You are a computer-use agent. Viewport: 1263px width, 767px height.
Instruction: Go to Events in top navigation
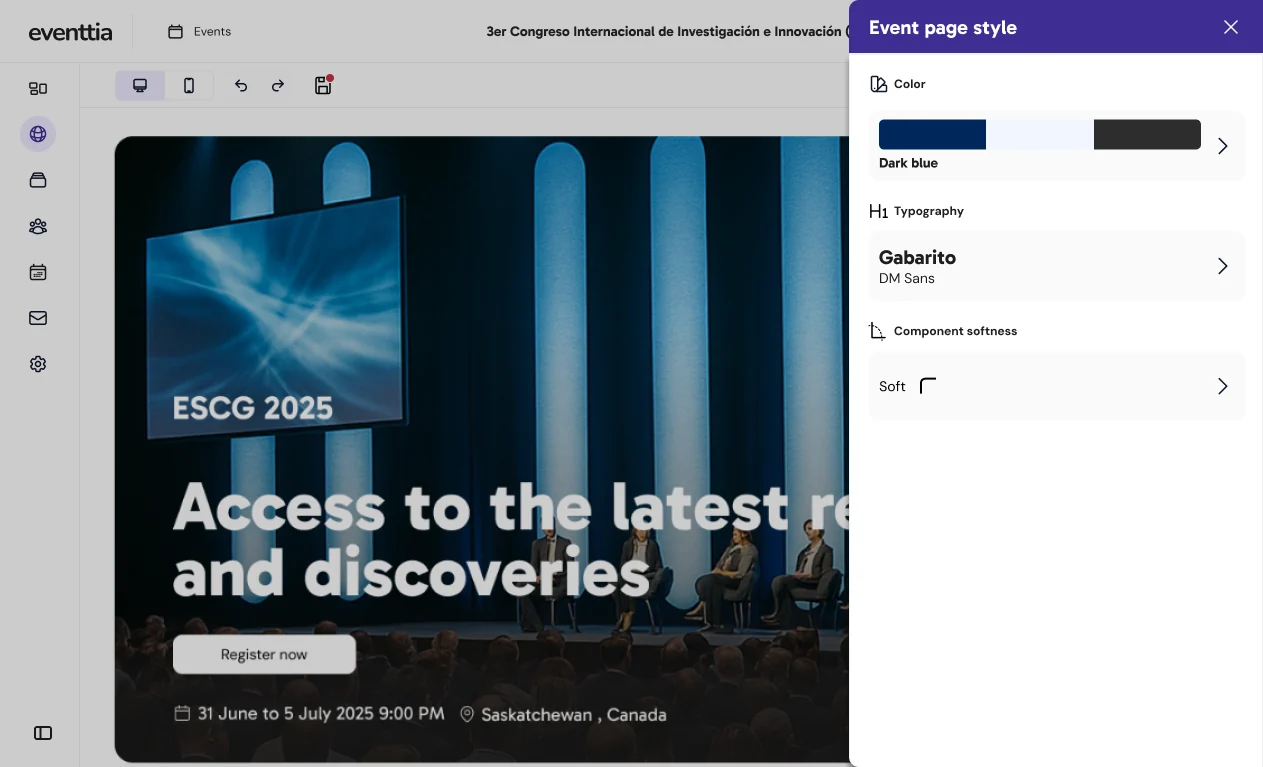point(199,32)
